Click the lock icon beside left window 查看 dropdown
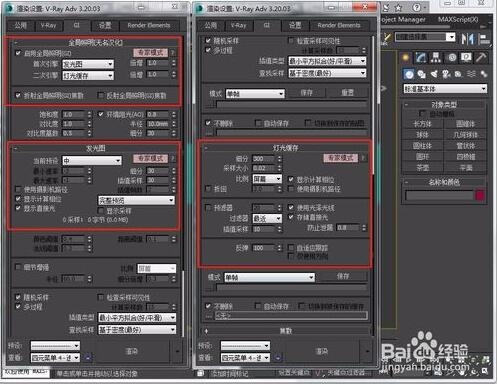 tap(88, 358)
